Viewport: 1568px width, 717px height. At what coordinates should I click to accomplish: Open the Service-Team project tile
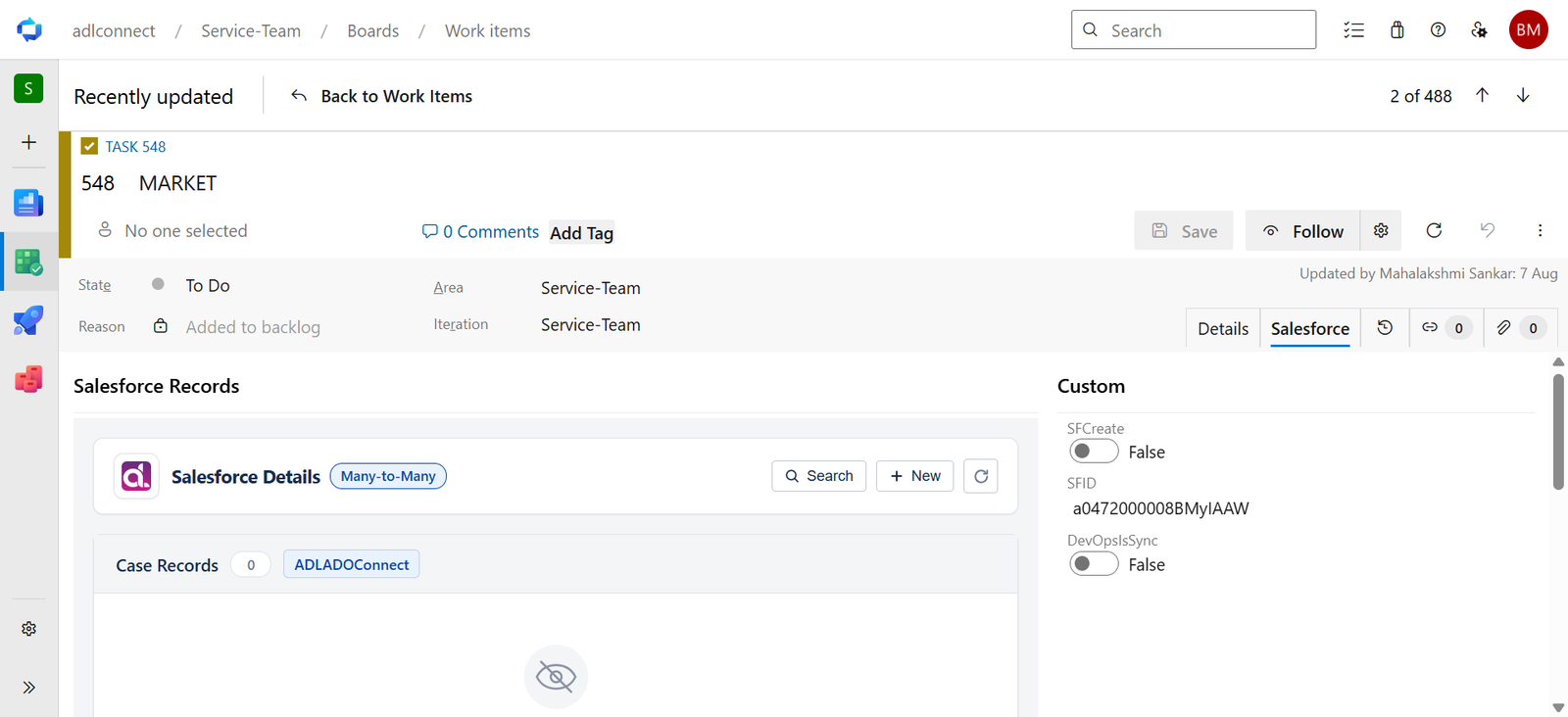tap(28, 88)
